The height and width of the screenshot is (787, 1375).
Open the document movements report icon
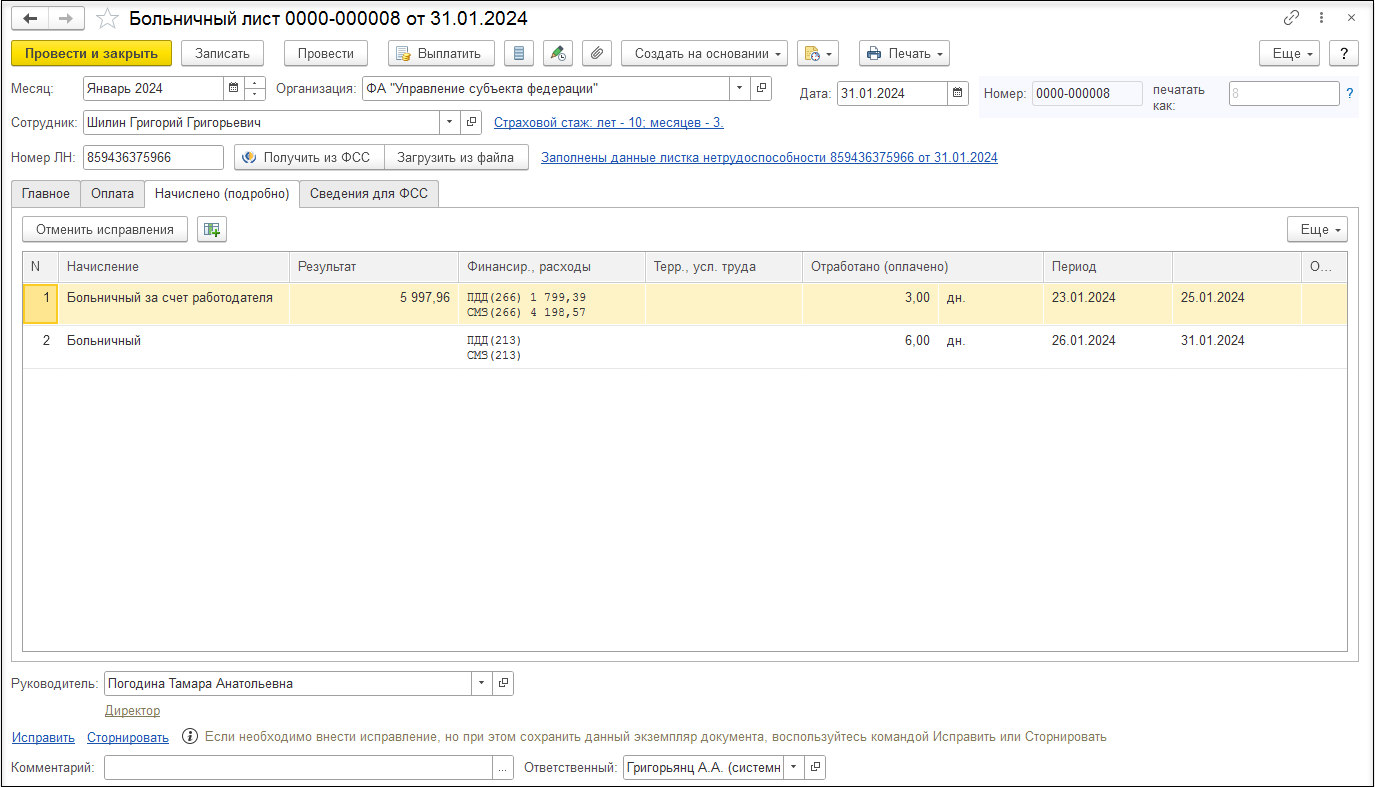pyautogui.click(x=518, y=53)
